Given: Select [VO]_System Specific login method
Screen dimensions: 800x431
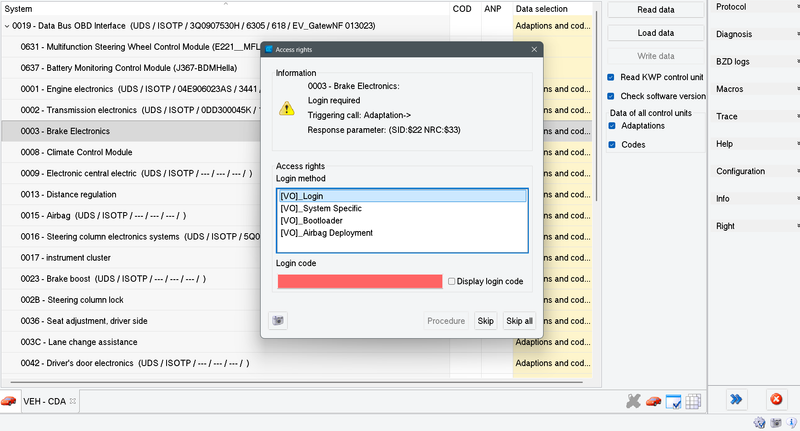Looking at the screenshot, I should click(x=402, y=208).
